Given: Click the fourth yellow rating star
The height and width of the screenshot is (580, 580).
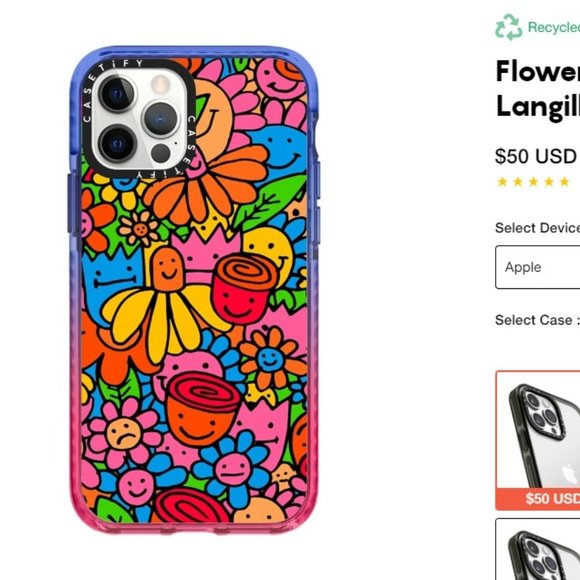Looking at the screenshot, I should [x=549, y=182].
